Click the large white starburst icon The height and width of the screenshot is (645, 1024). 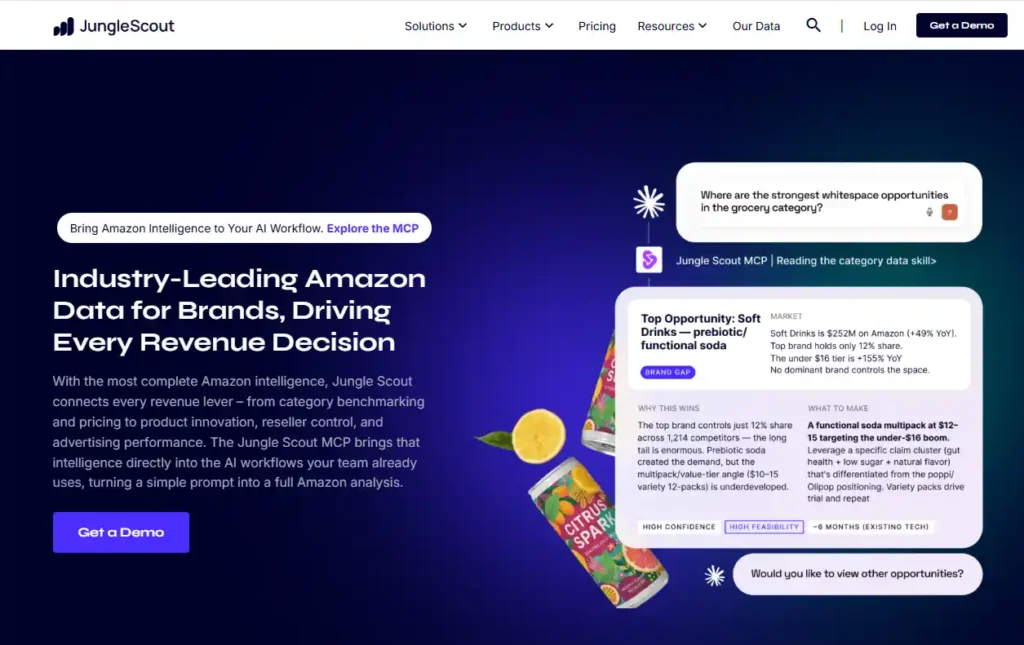[x=649, y=202]
